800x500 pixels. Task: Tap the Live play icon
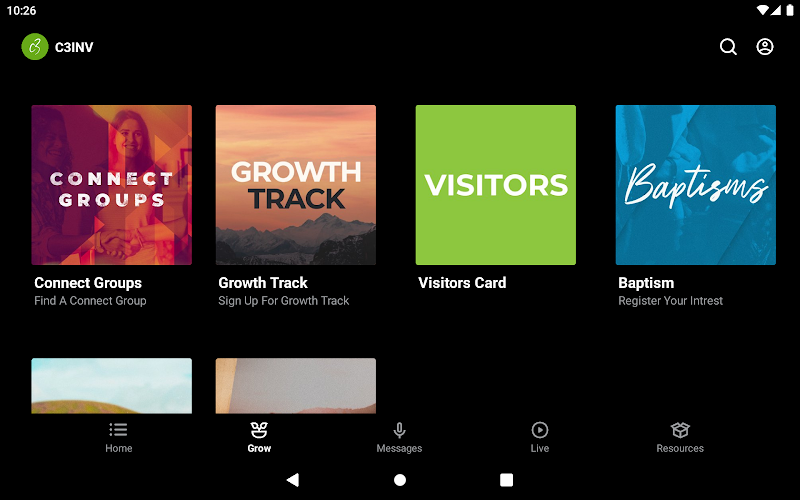point(540,430)
